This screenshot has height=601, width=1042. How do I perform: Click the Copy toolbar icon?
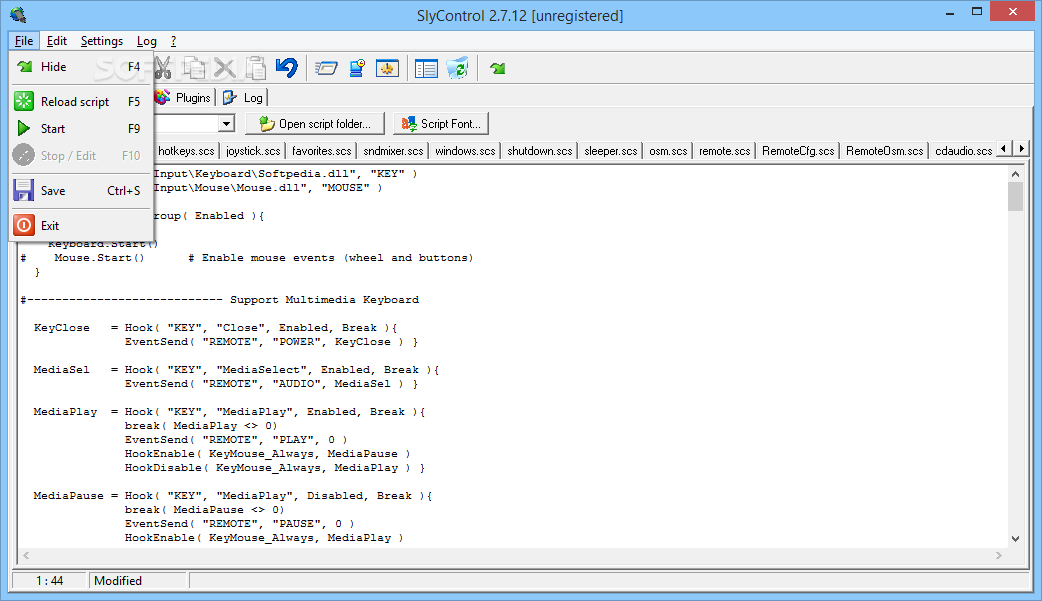[194, 68]
